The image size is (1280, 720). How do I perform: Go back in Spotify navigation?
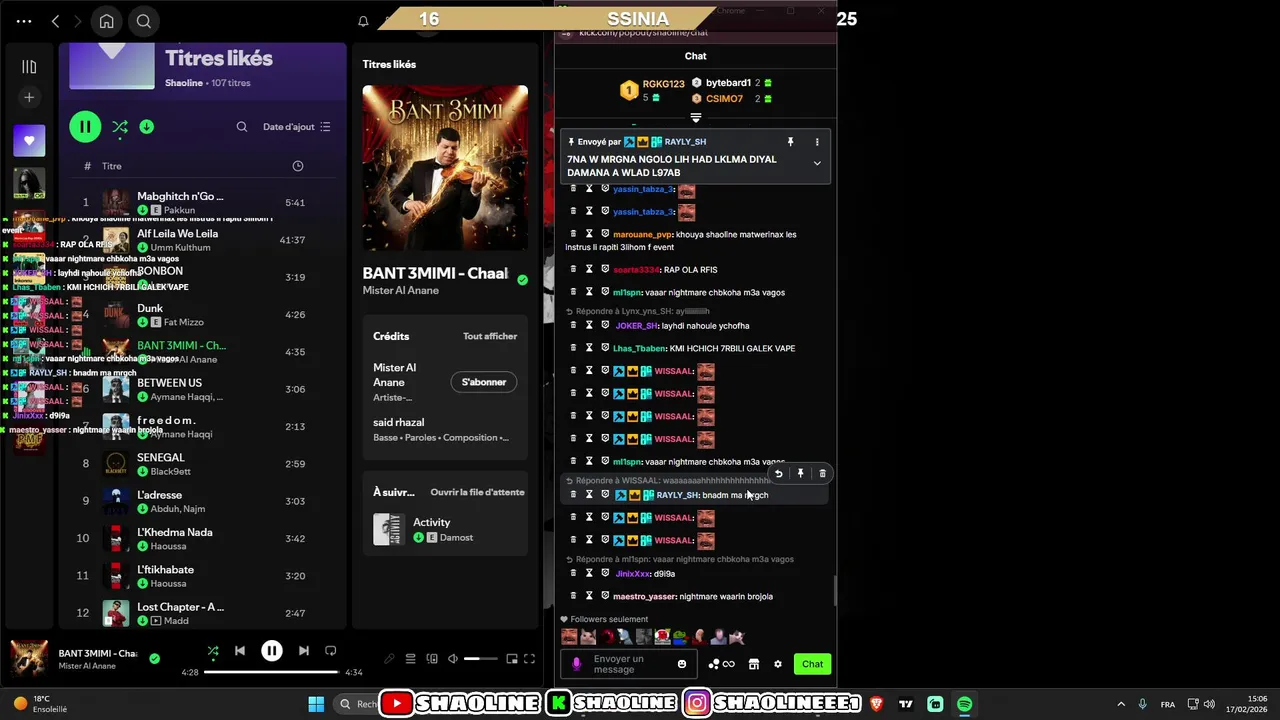click(x=56, y=21)
